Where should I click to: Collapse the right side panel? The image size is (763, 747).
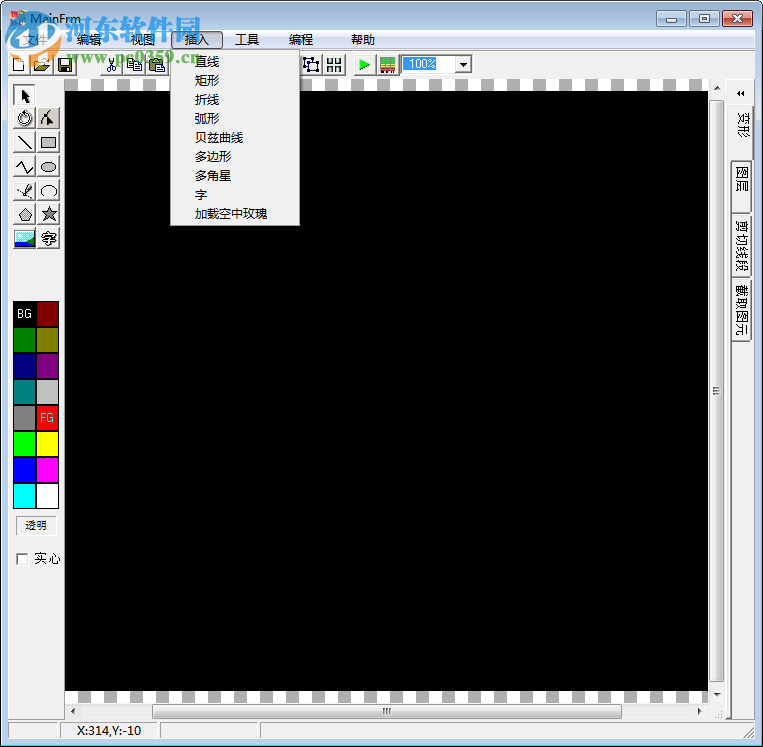click(x=741, y=93)
